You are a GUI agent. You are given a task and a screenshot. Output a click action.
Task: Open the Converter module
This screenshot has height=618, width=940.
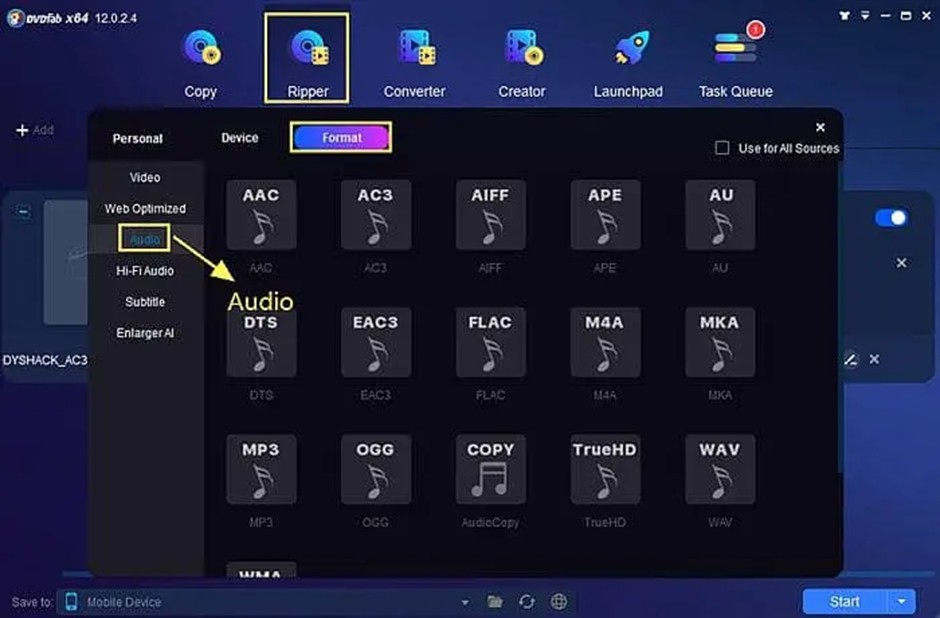click(x=414, y=64)
